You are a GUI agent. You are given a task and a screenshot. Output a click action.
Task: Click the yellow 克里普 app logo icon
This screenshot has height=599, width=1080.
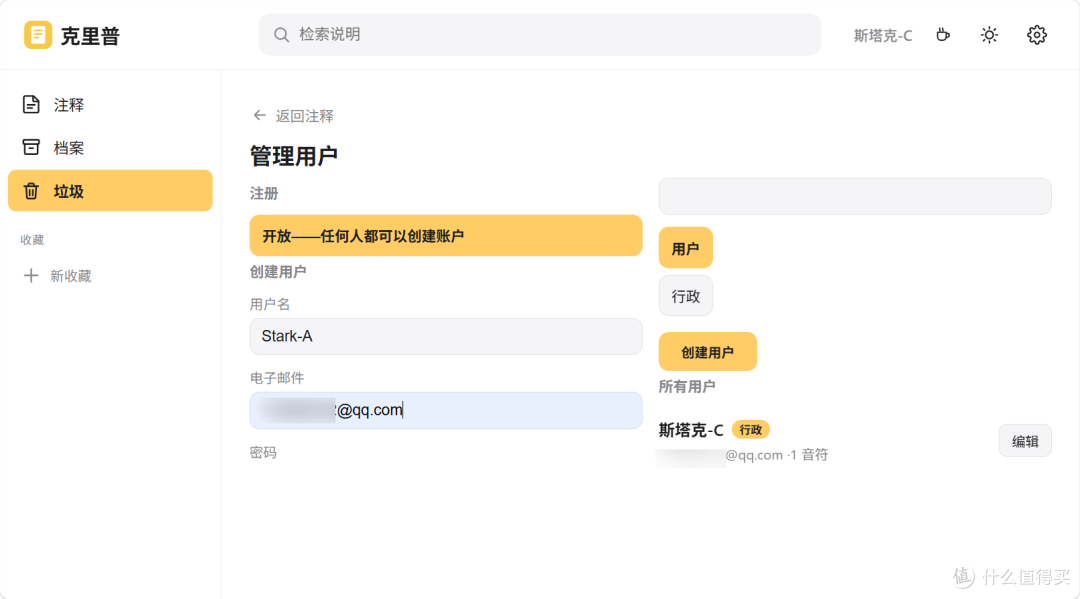[38, 34]
